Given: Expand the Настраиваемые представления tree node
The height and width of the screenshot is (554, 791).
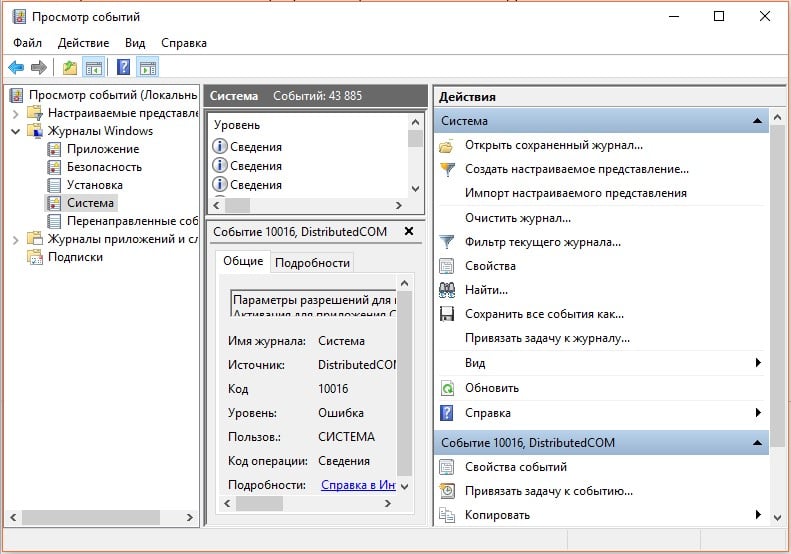Looking at the screenshot, I should (x=16, y=113).
